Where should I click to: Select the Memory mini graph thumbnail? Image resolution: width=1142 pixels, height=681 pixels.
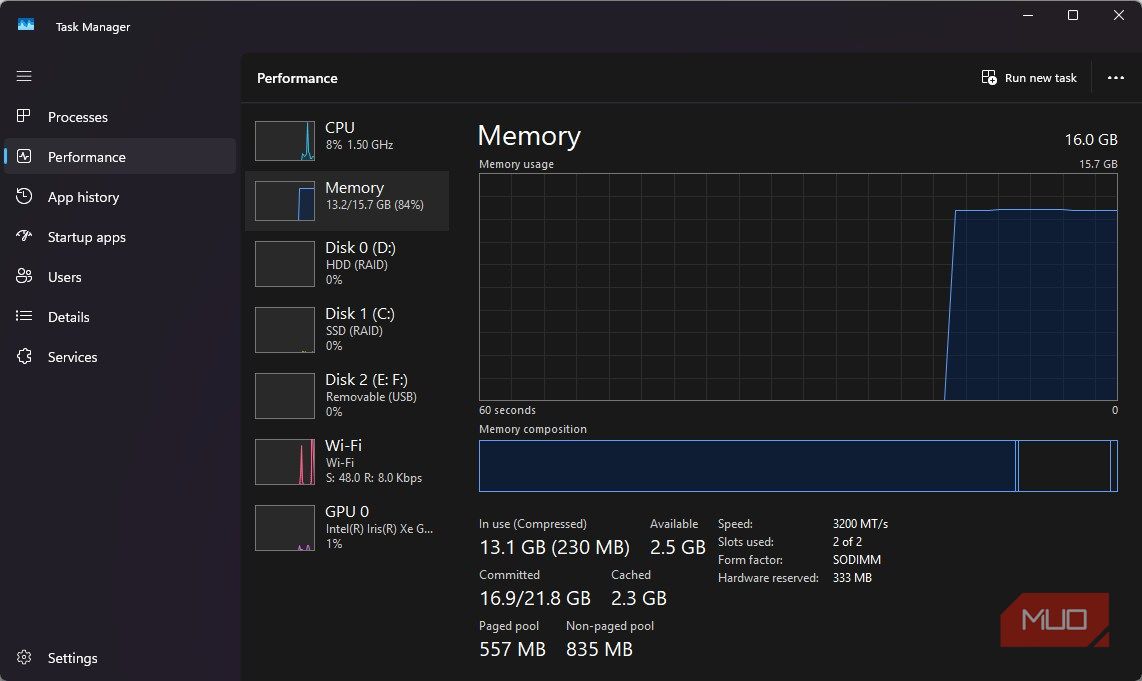click(x=285, y=201)
